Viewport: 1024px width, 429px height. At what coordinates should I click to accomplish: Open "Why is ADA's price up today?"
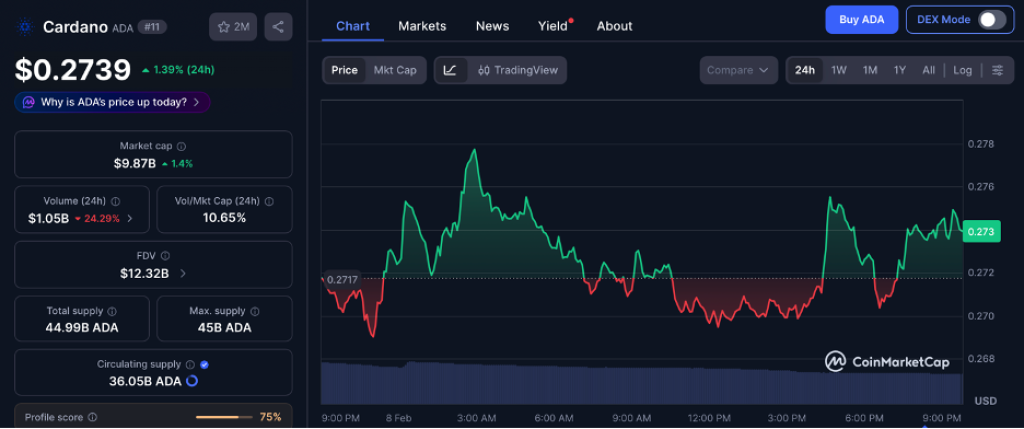[x=112, y=102]
